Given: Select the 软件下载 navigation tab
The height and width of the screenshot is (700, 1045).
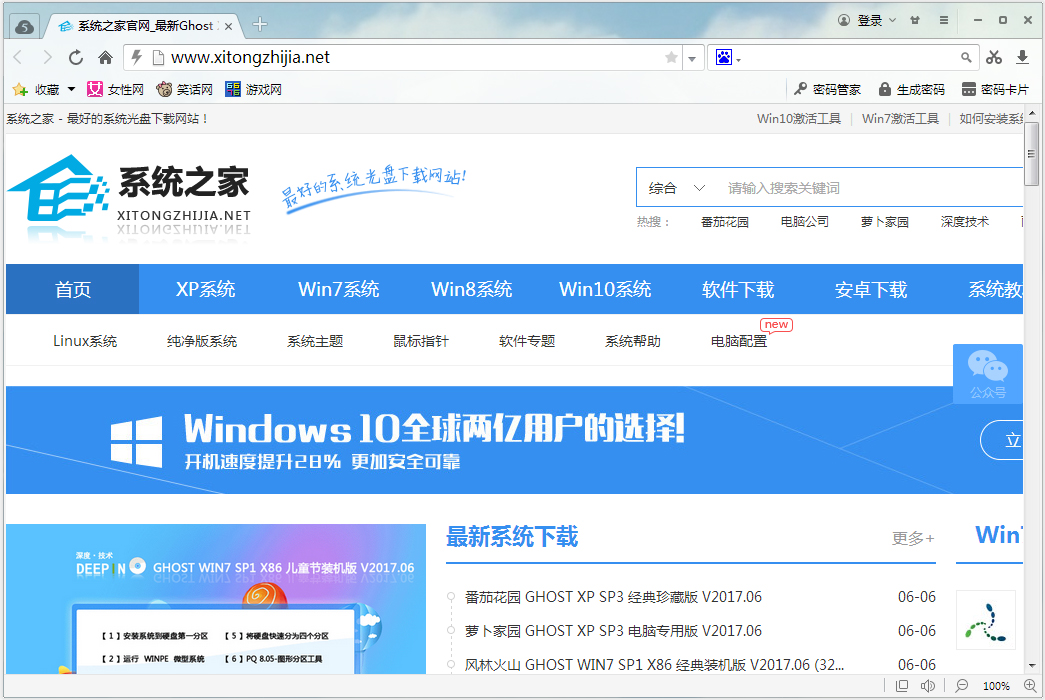Looking at the screenshot, I should point(738,290).
